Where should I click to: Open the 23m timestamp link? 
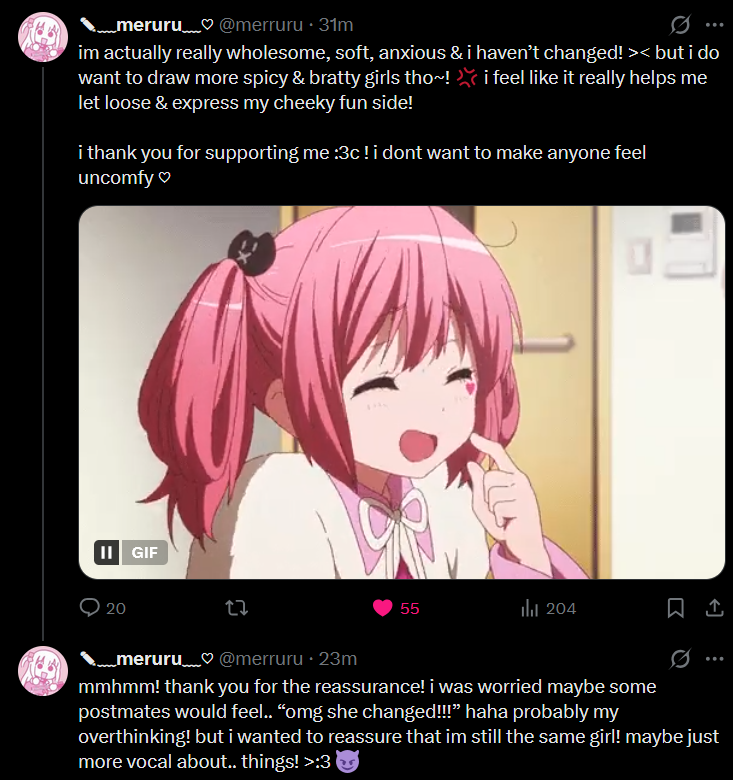338,659
